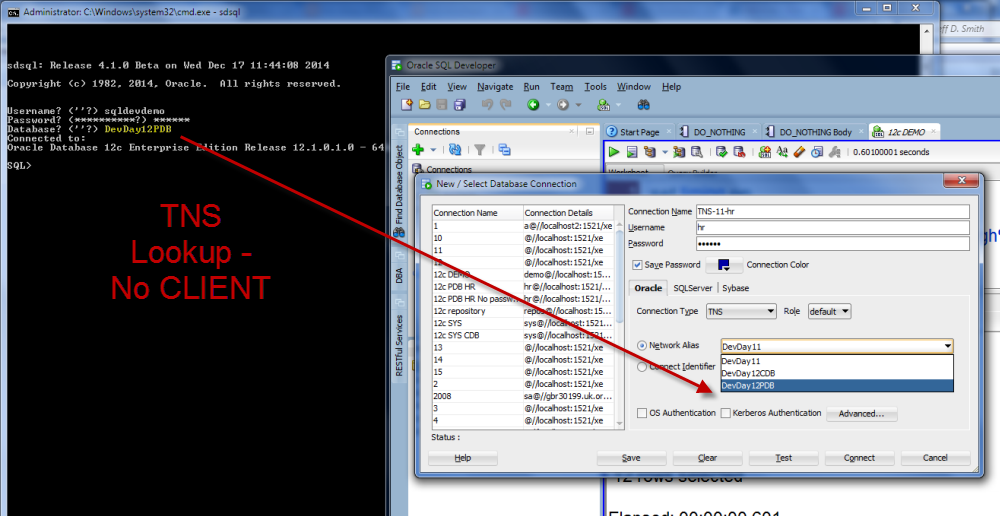Viewport: 1000px width, 516px height.
Task: Run Statement with the green play icon
Action: point(614,152)
